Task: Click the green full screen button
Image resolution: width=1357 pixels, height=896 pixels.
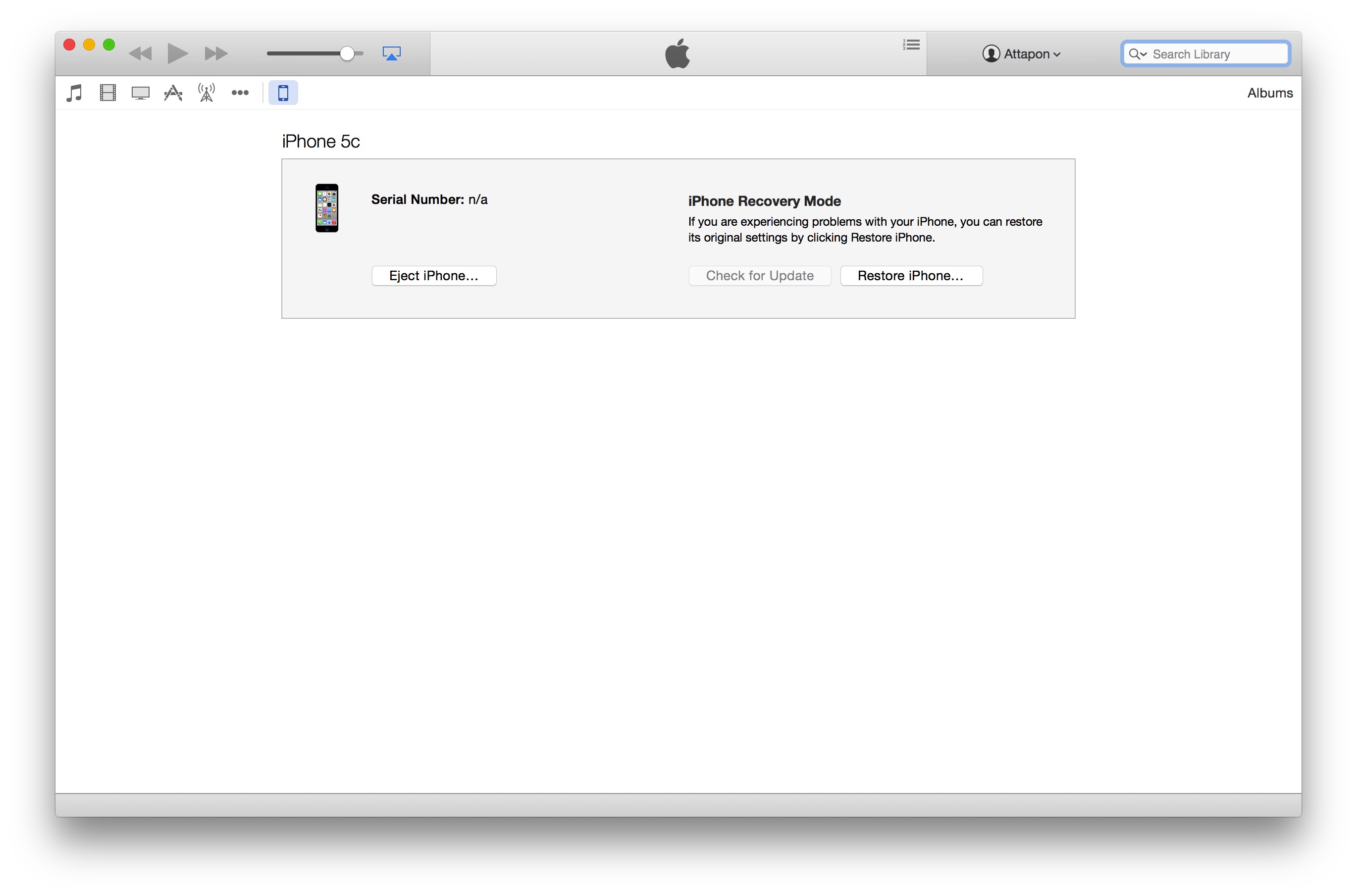Action: (x=109, y=45)
